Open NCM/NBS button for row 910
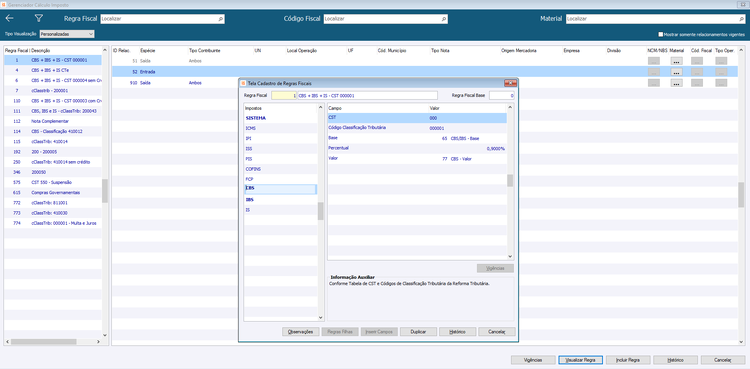 click(653, 83)
